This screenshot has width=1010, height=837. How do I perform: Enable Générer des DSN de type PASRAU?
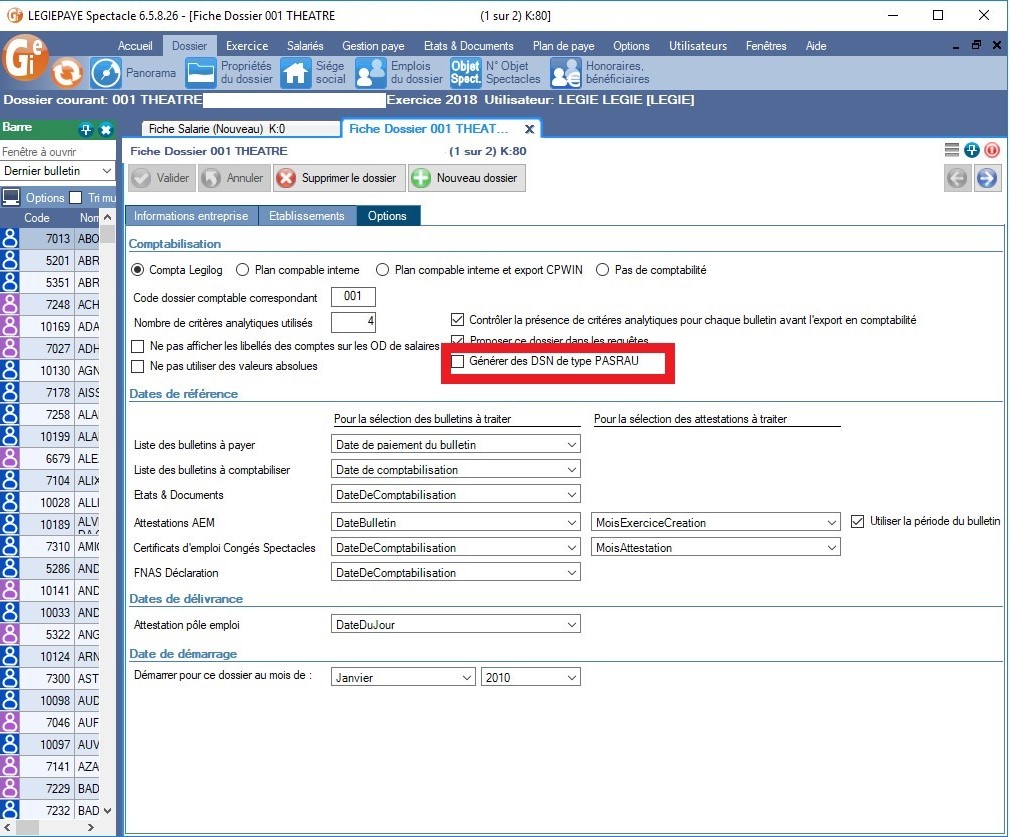pos(458,361)
